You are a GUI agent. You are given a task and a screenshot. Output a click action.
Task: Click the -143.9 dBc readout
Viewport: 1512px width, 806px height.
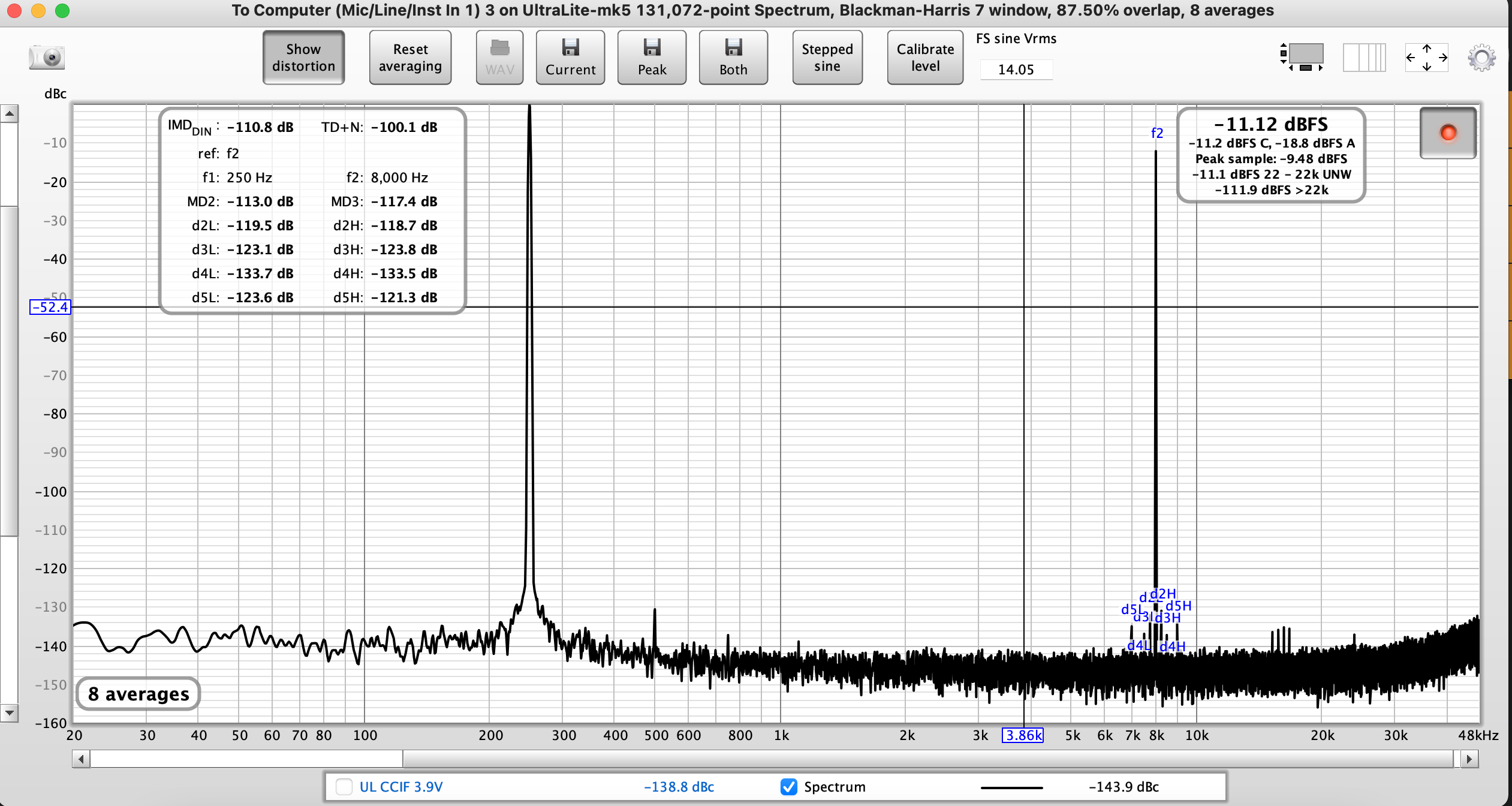[1124, 787]
